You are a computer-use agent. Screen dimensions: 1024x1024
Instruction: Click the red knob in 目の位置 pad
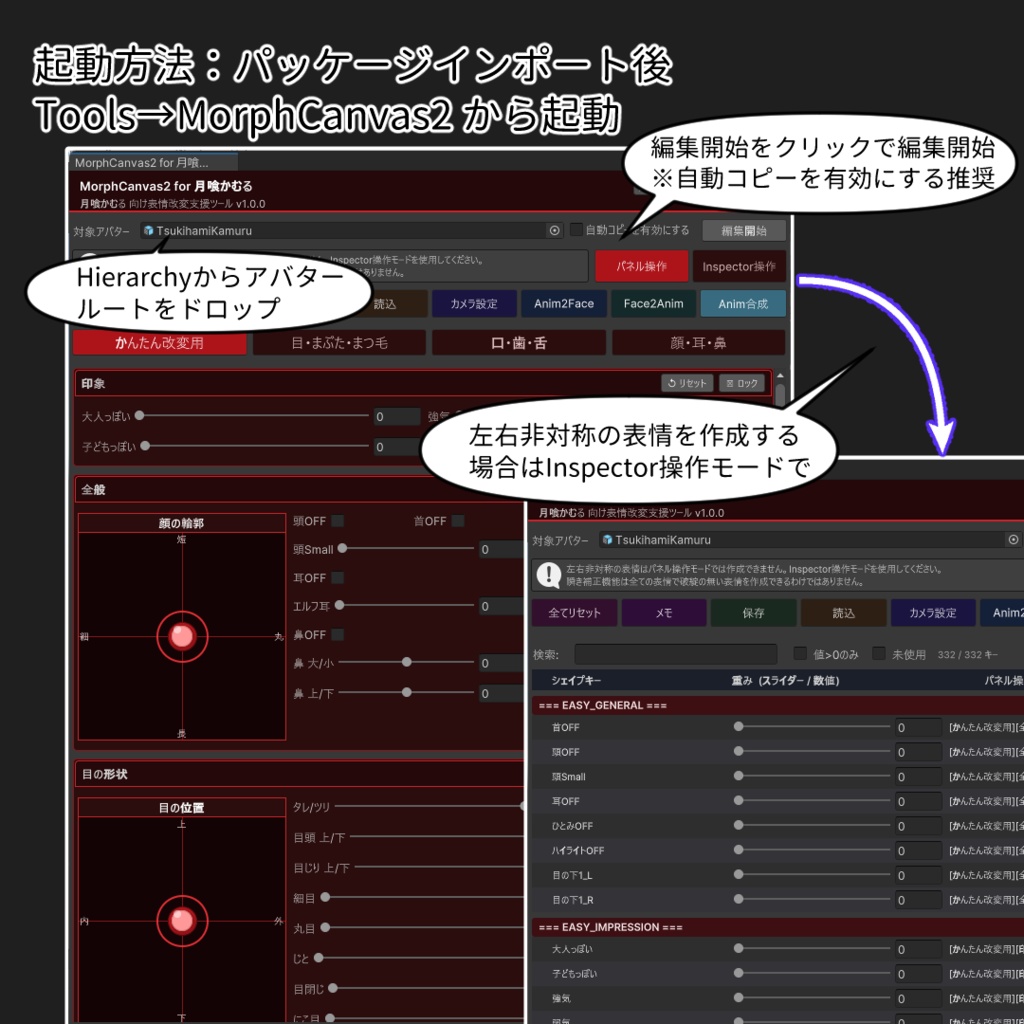coord(182,920)
